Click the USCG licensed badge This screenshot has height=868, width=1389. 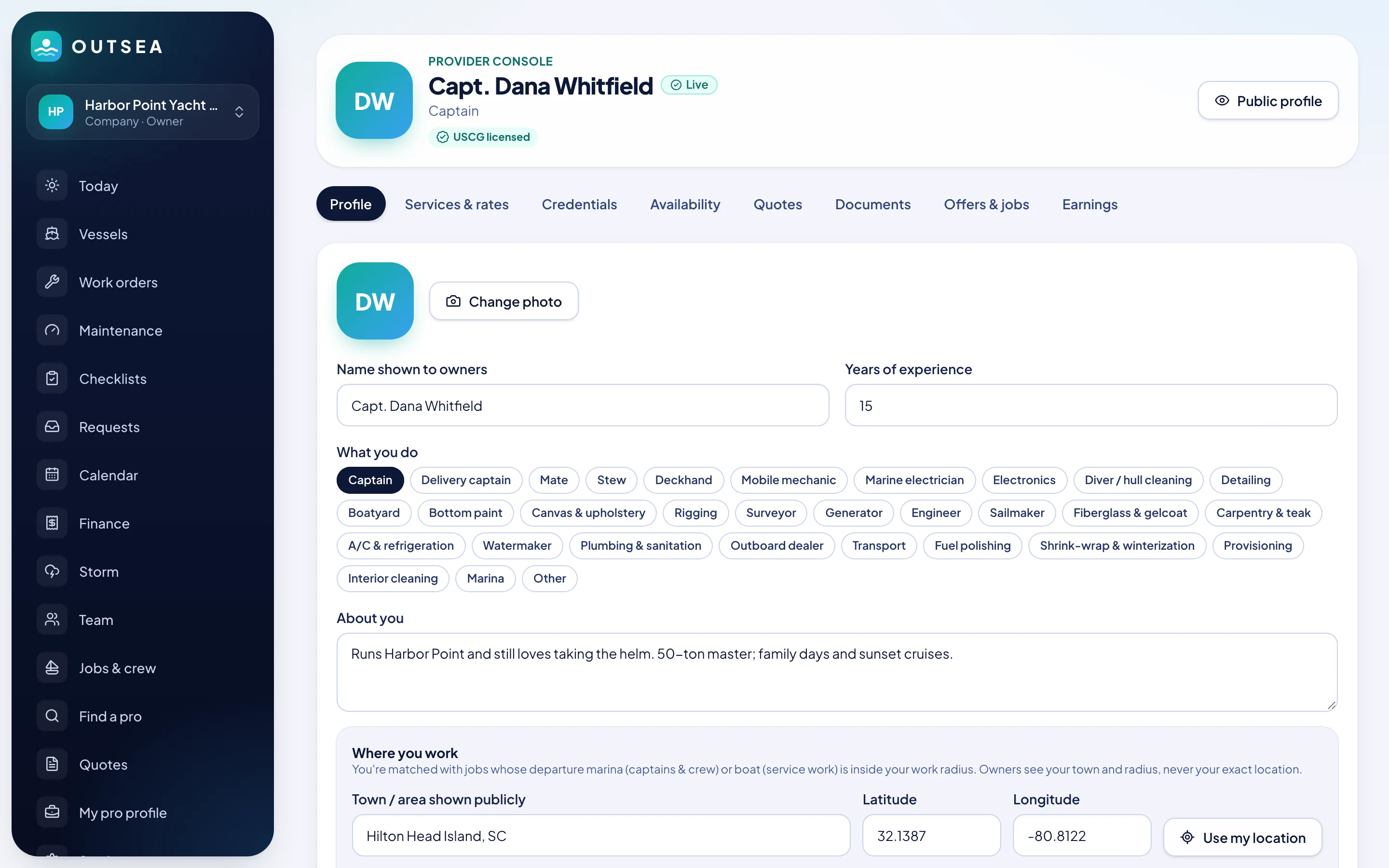(x=483, y=137)
